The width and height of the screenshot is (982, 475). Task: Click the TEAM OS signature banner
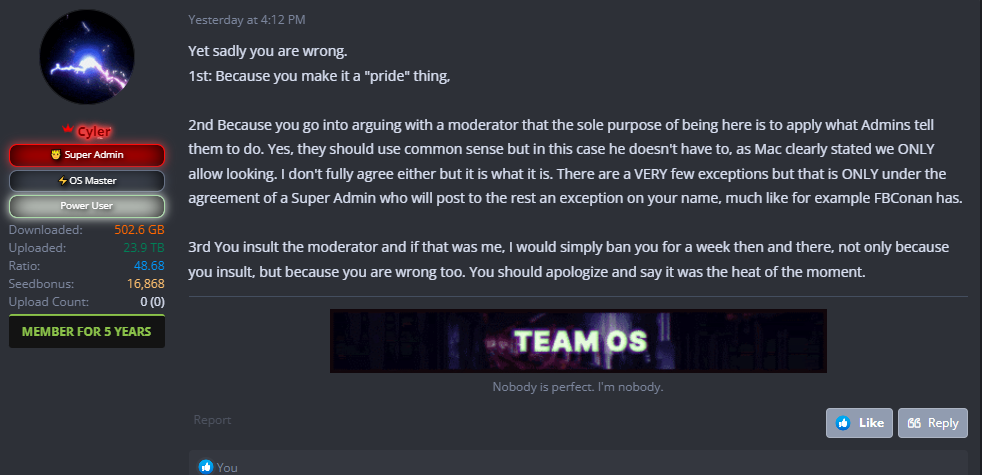coord(578,341)
